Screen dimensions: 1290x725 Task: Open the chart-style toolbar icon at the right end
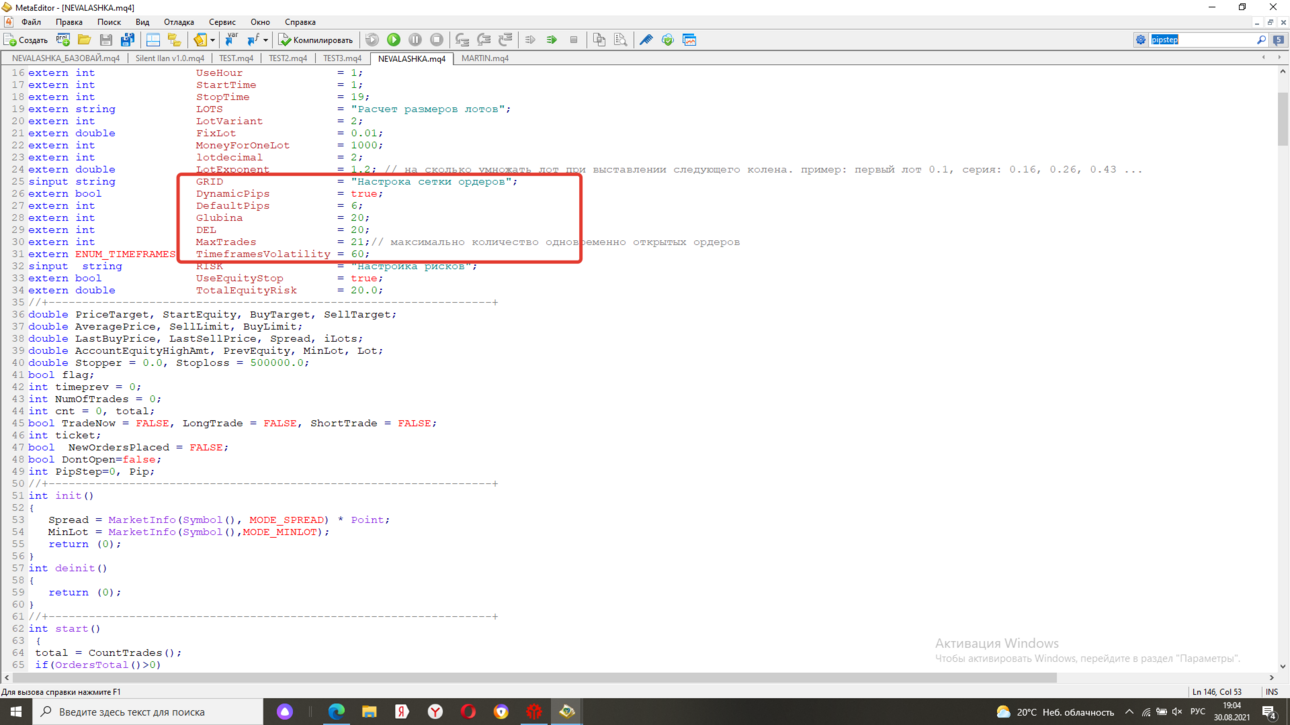[689, 40]
